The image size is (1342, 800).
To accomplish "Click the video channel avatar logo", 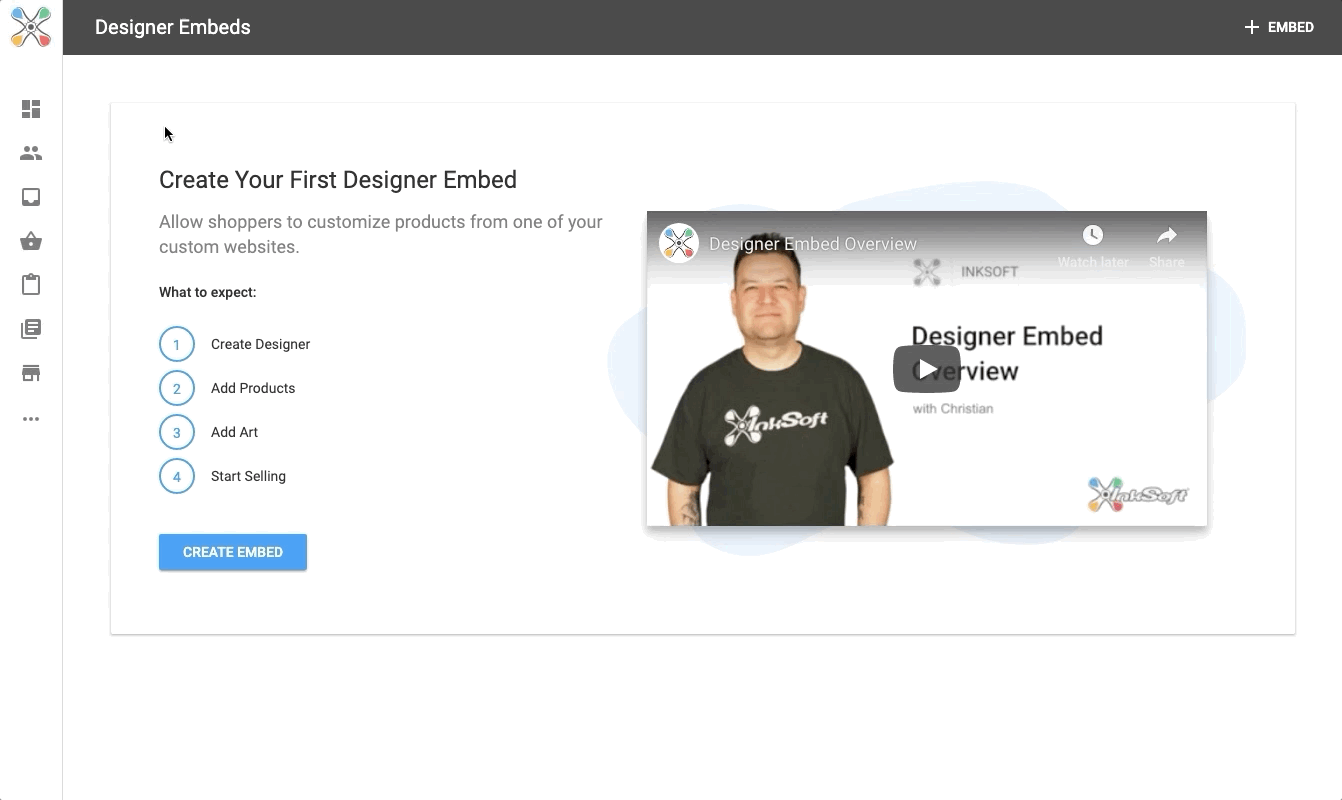I will point(678,243).
